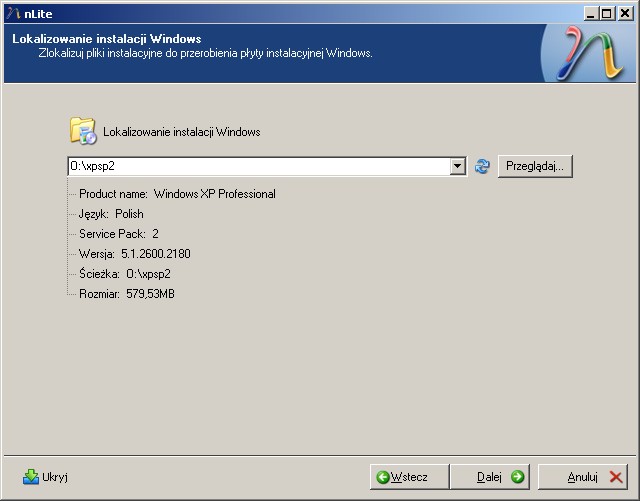The width and height of the screenshot is (640, 501).
Task: Click Ukryj to hide nLite to tray
Action: tap(45, 477)
